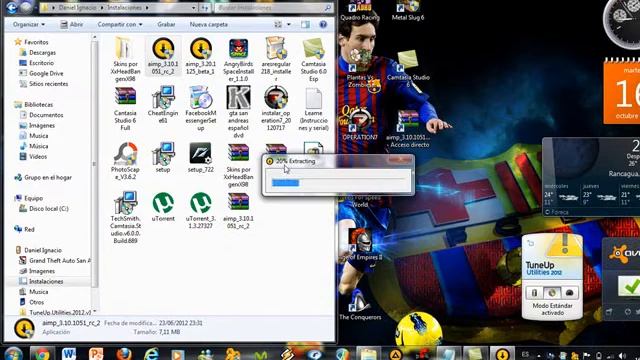Click Nueva carpeta button
This screenshot has width=640, height=360.
click(x=209, y=24)
